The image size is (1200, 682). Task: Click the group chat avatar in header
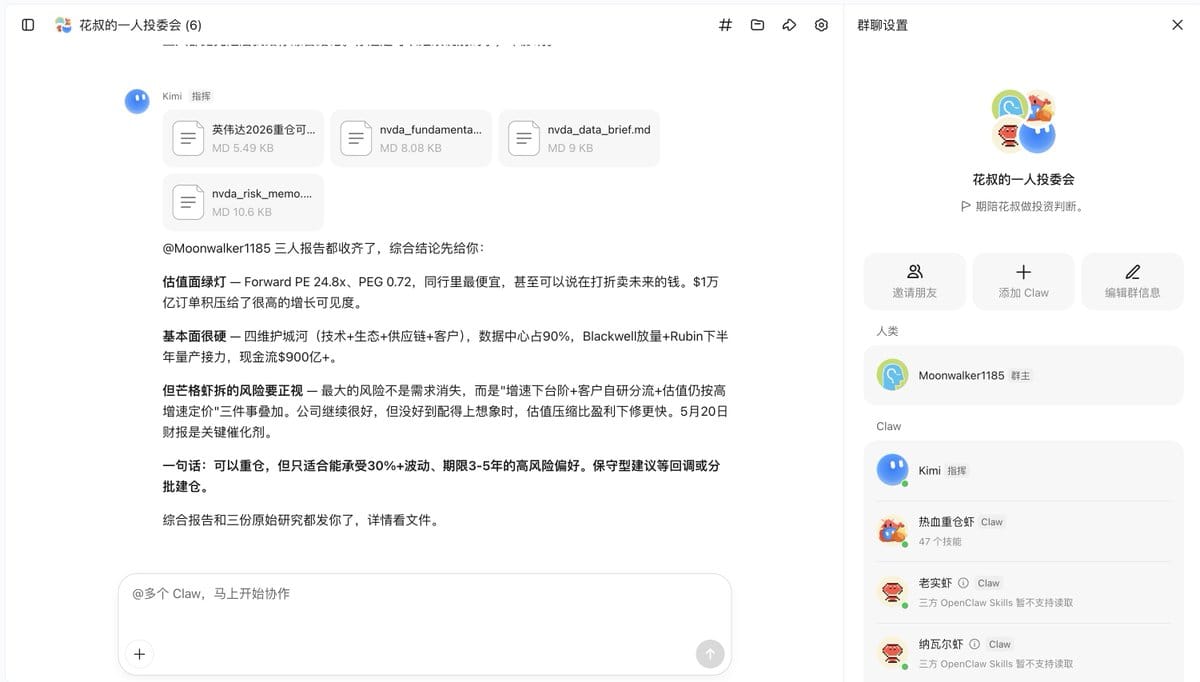pyautogui.click(x=64, y=25)
